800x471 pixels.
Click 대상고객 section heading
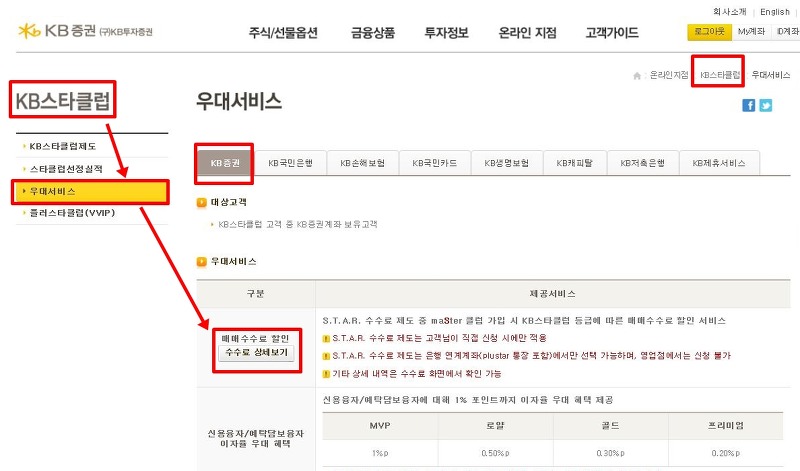229,202
